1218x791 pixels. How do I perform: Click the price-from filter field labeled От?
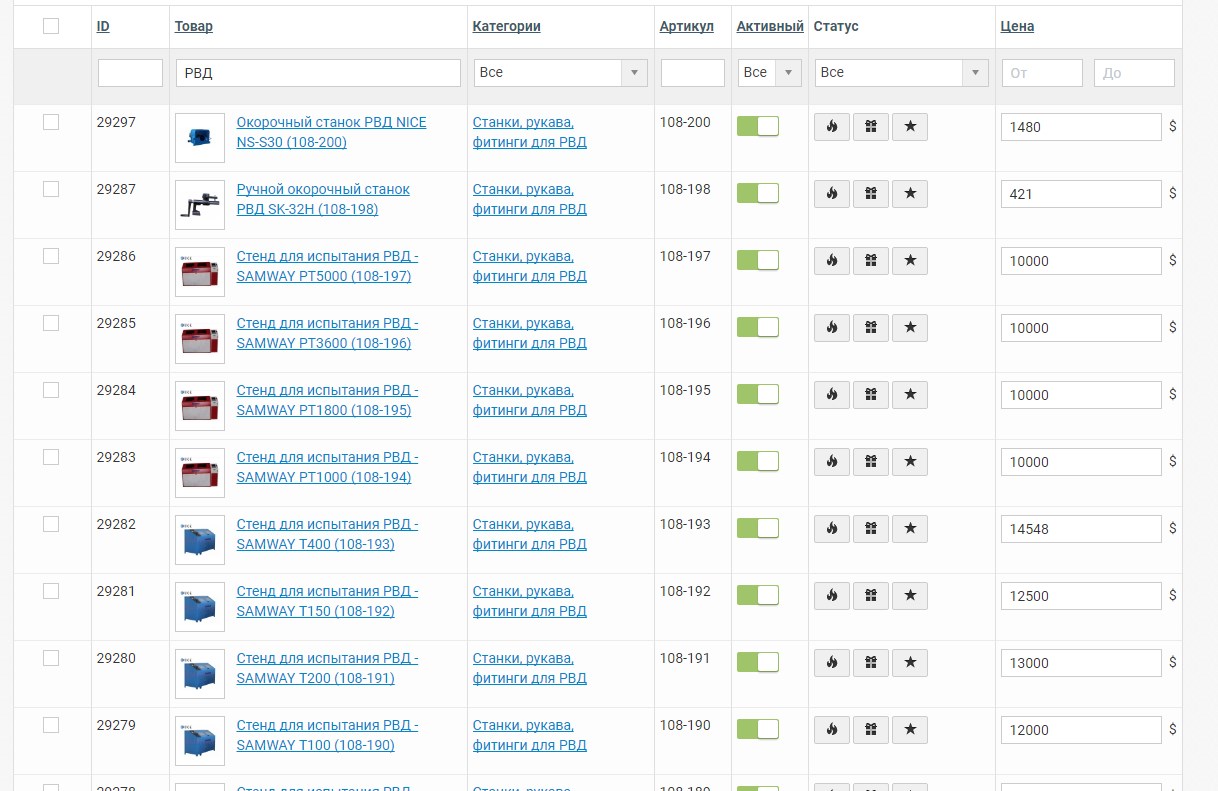point(1042,73)
